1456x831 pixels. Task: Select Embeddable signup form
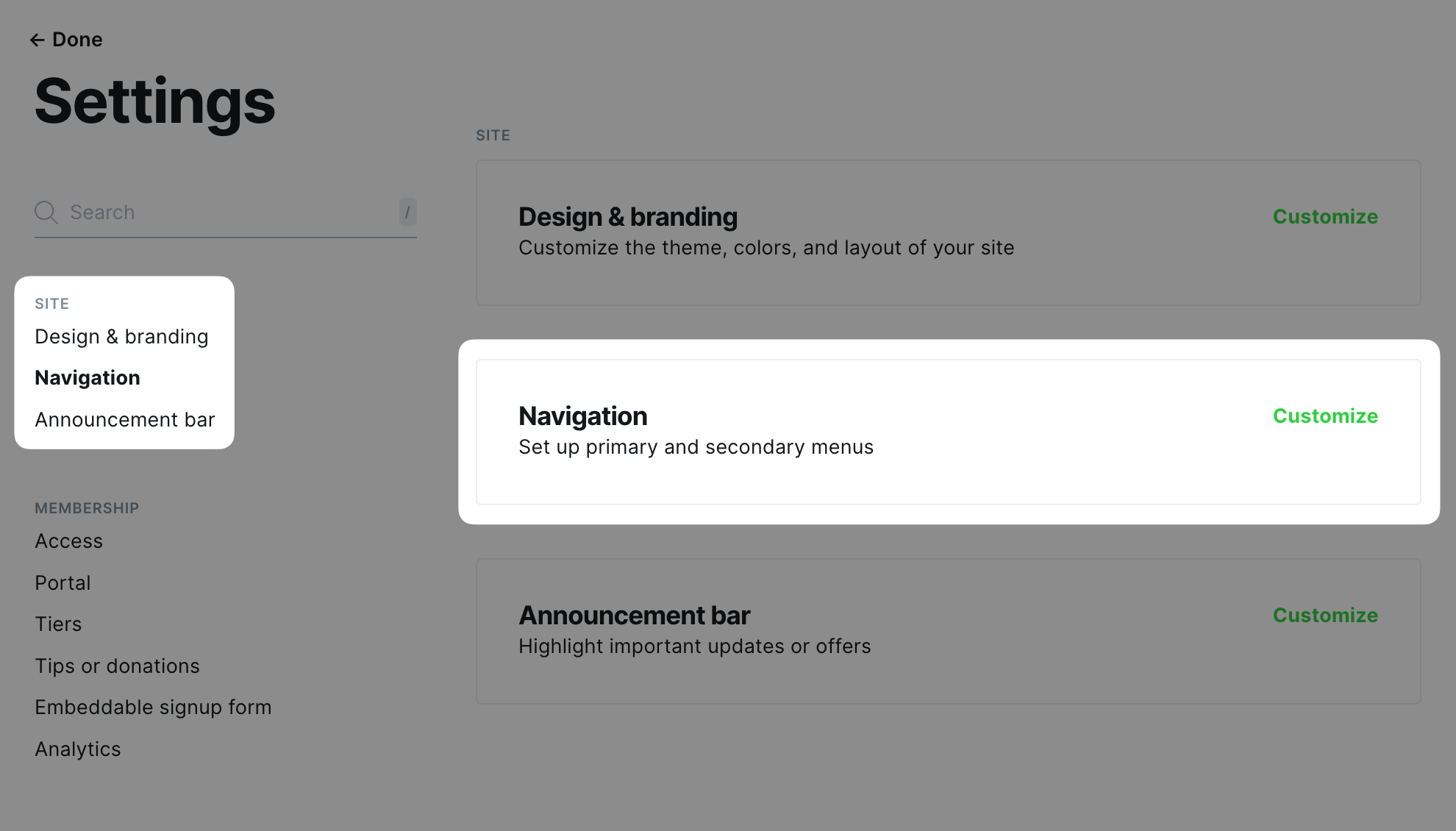click(x=153, y=707)
